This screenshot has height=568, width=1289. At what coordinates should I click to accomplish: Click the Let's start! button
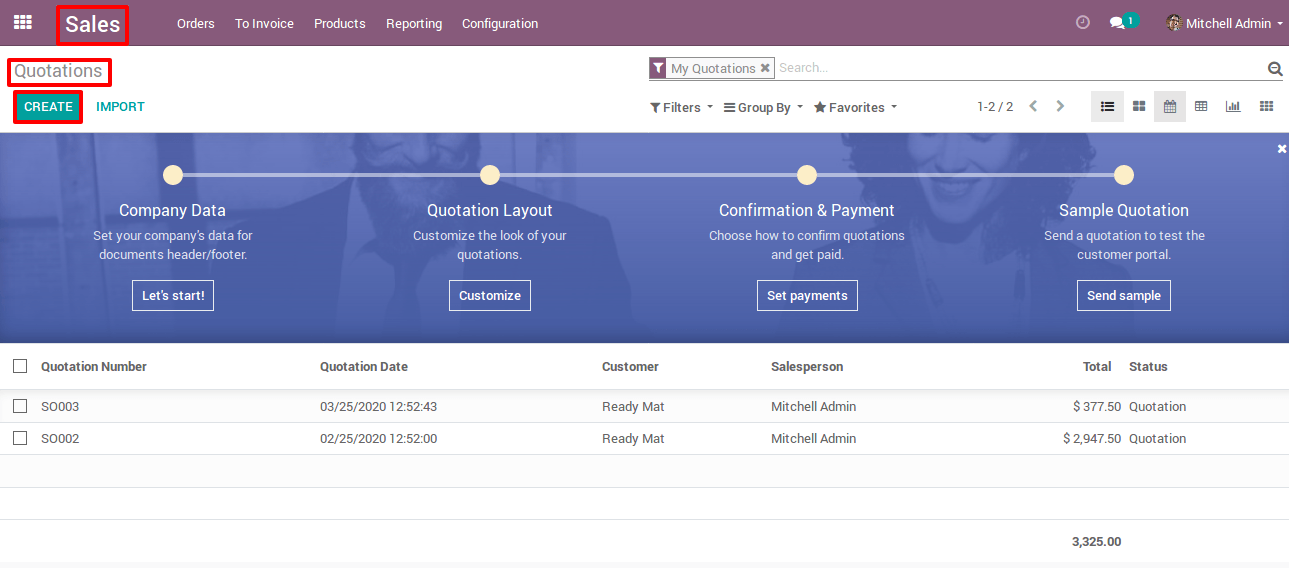173,295
